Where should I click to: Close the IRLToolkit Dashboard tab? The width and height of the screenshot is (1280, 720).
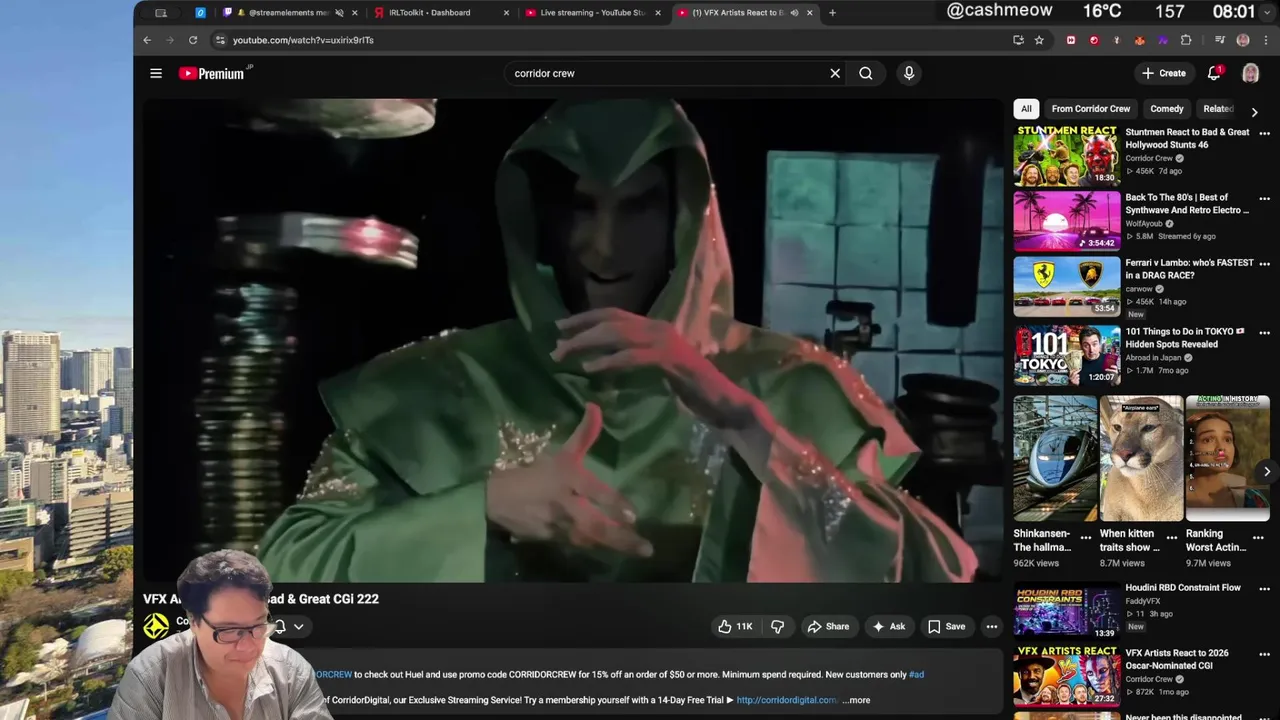pos(506,13)
